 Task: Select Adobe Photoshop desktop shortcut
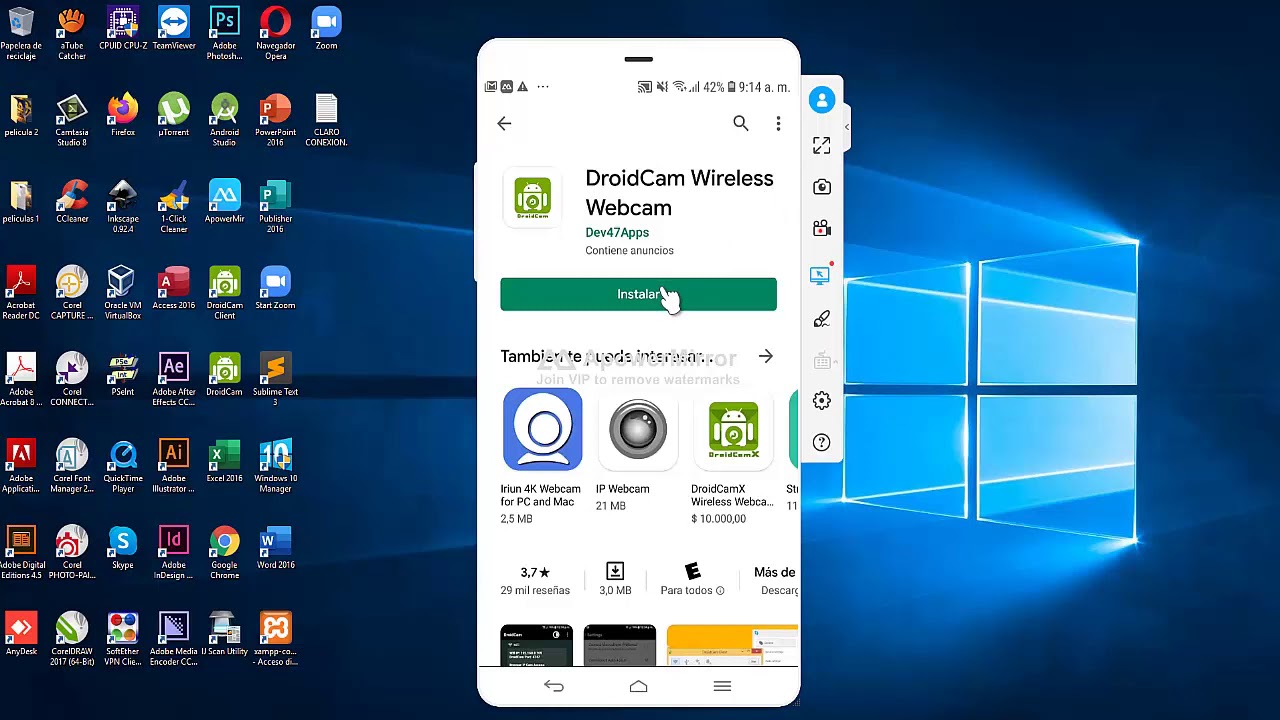click(x=225, y=34)
